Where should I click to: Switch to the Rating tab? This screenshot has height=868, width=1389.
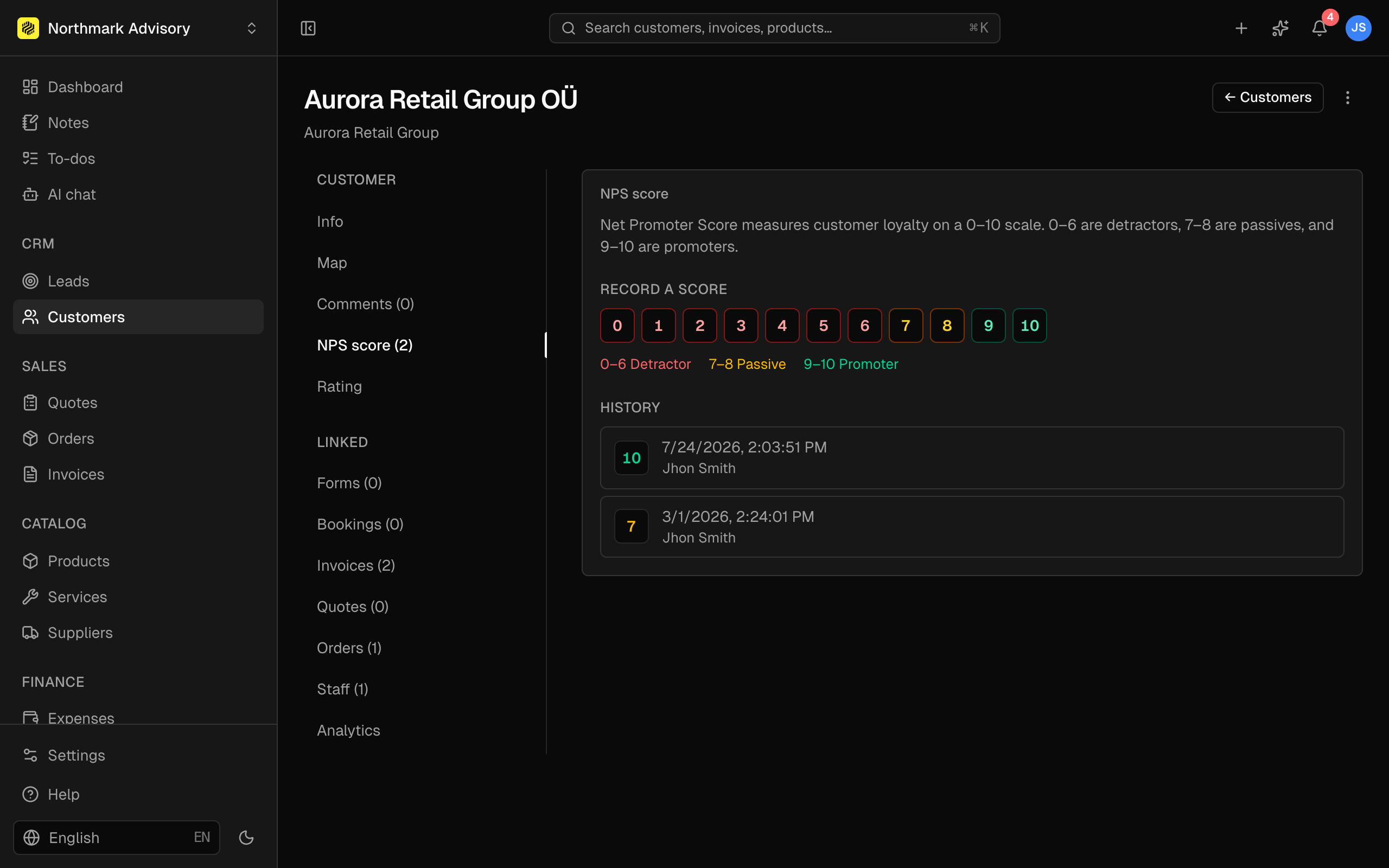coord(339,386)
